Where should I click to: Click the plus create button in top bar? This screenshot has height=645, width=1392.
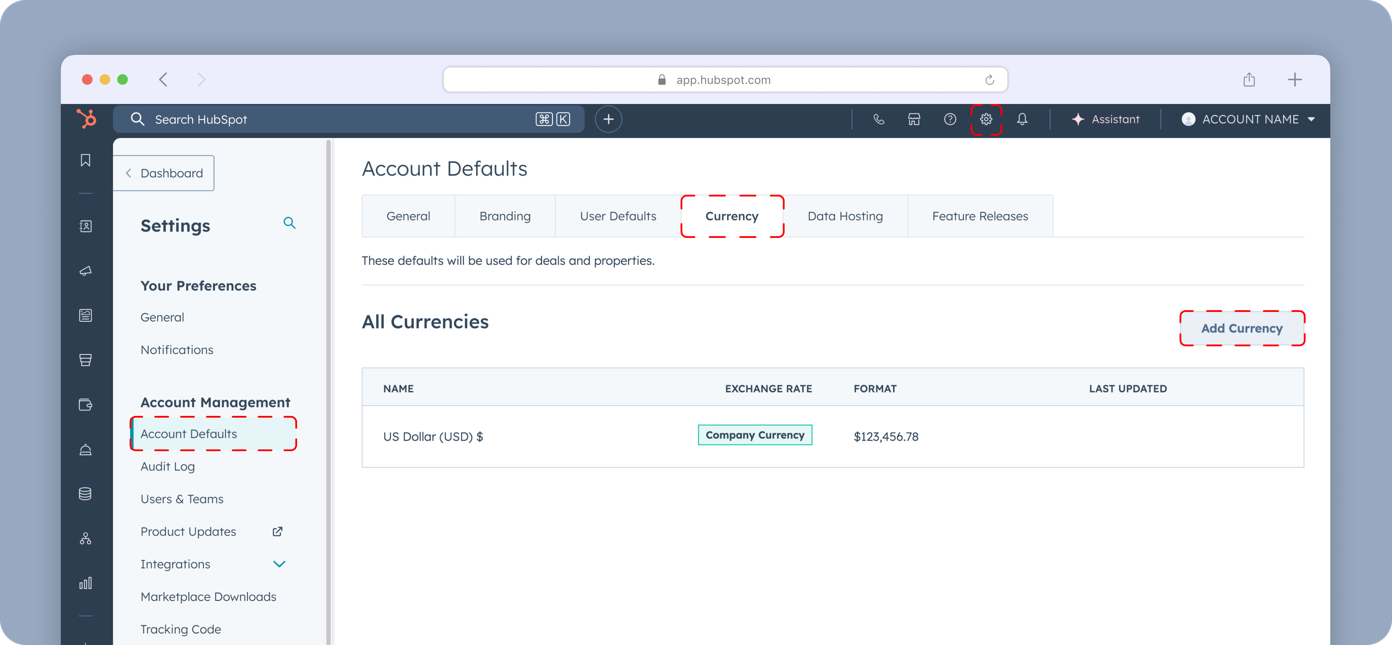point(608,119)
